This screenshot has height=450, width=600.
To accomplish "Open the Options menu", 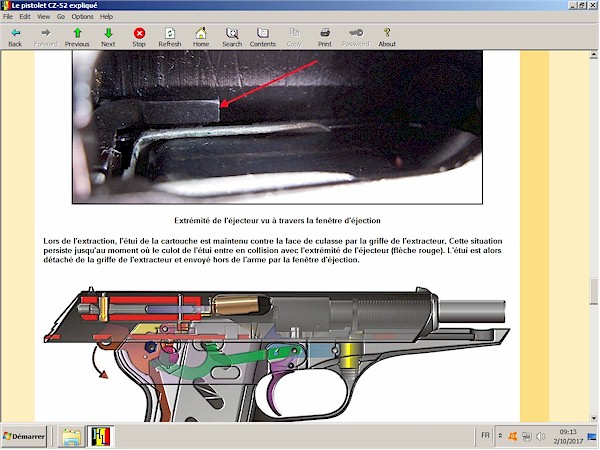I will point(82,16).
